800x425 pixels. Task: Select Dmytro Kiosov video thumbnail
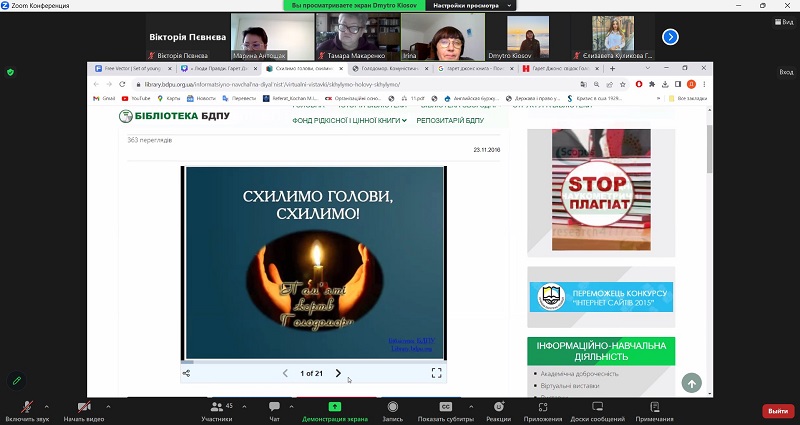(528, 37)
